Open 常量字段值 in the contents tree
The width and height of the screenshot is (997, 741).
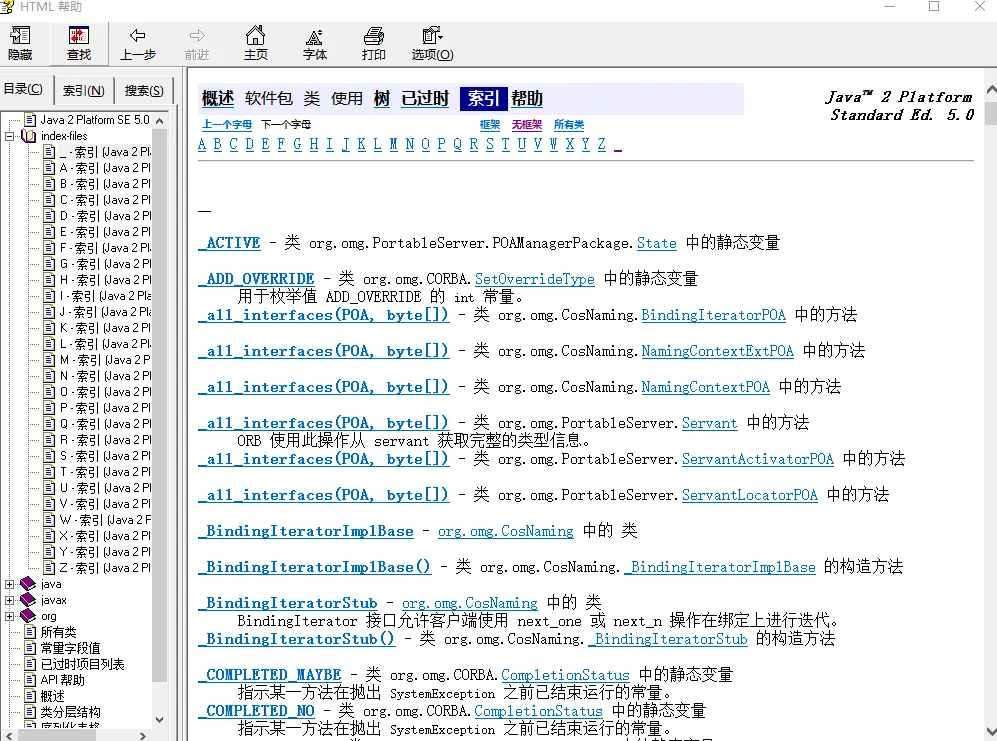[x=69, y=648]
